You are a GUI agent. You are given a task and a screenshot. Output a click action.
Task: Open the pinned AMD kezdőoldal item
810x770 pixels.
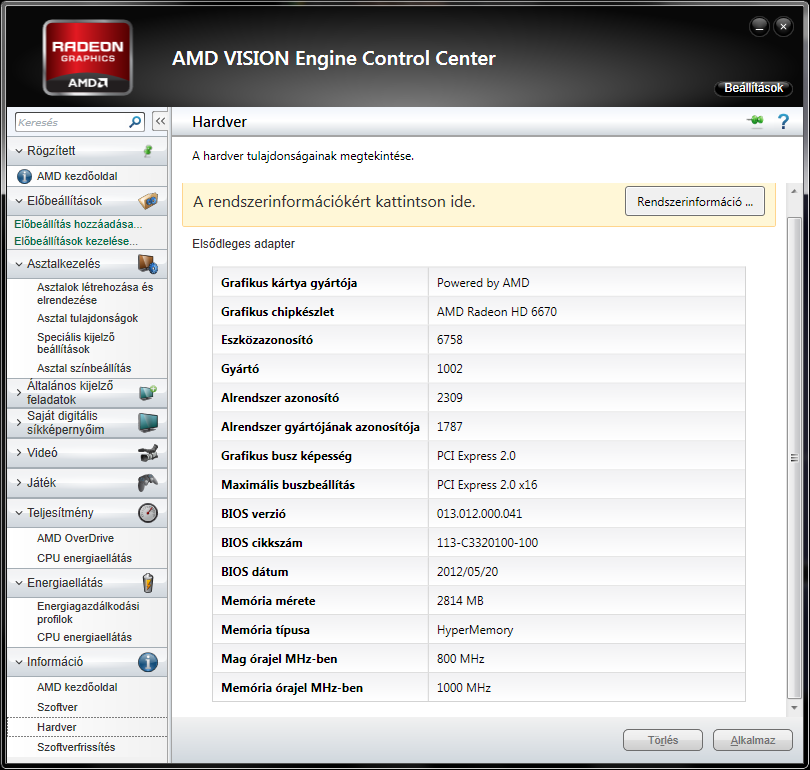(x=77, y=177)
